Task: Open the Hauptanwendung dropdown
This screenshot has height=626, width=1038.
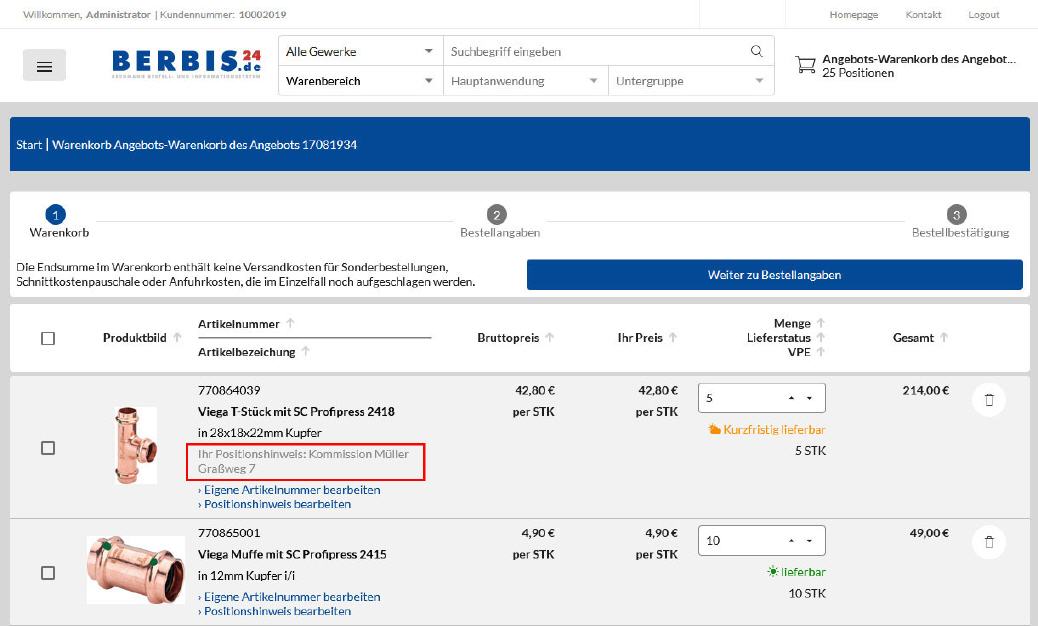Action: [525, 81]
